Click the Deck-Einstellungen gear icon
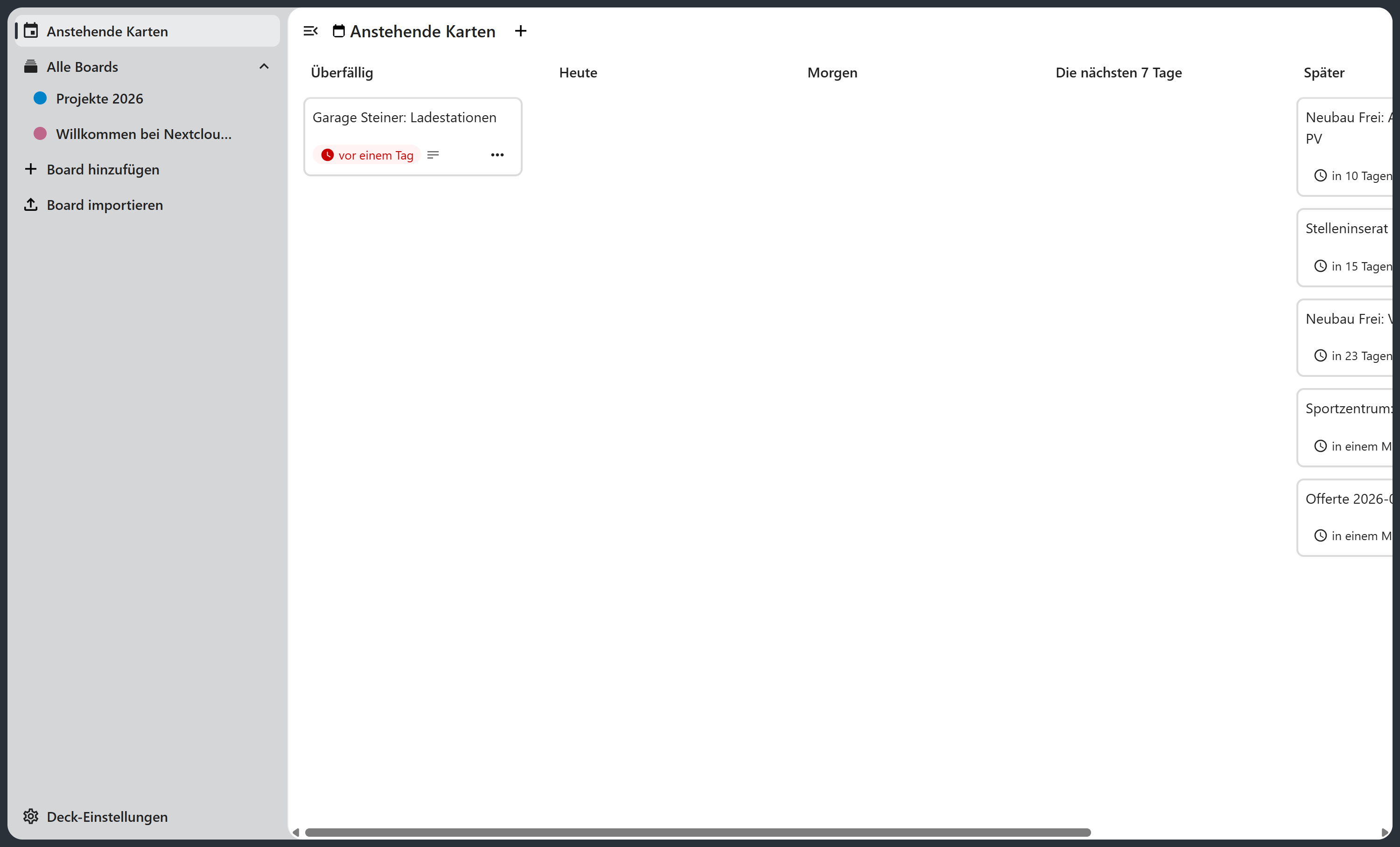Image resolution: width=1400 pixels, height=847 pixels. coord(31,816)
